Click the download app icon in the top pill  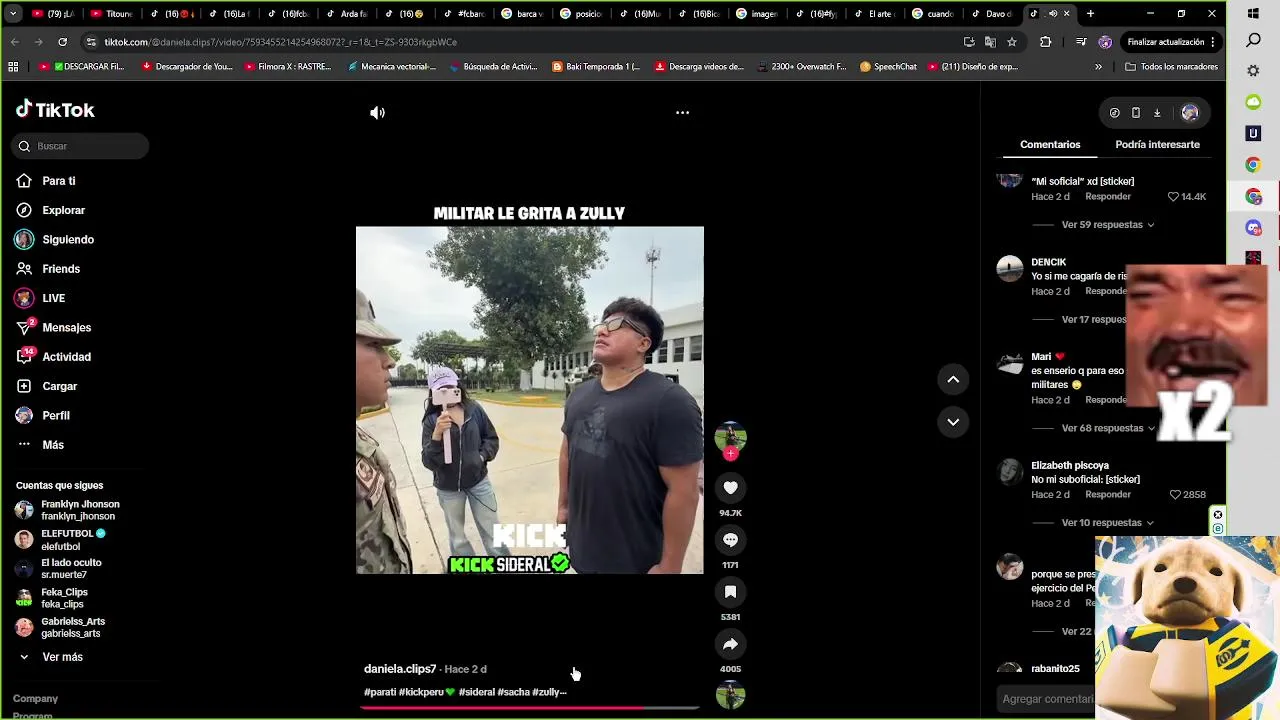tap(1157, 113)
